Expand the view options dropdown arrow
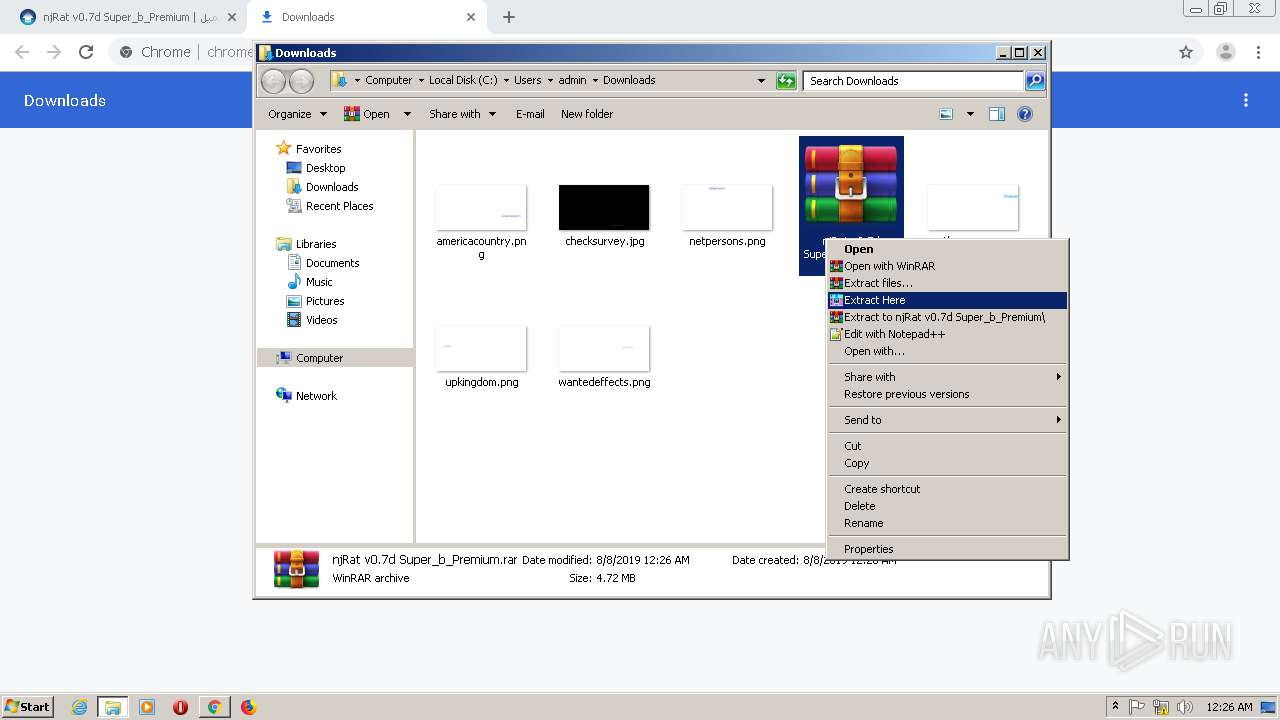This screenshot has height=720, width=1280. (970, 114)
